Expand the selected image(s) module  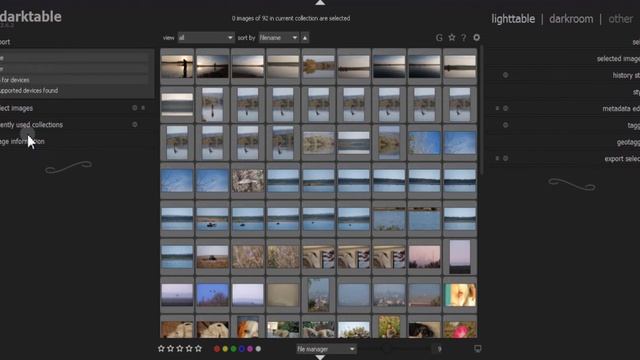(x=618, y=59)
